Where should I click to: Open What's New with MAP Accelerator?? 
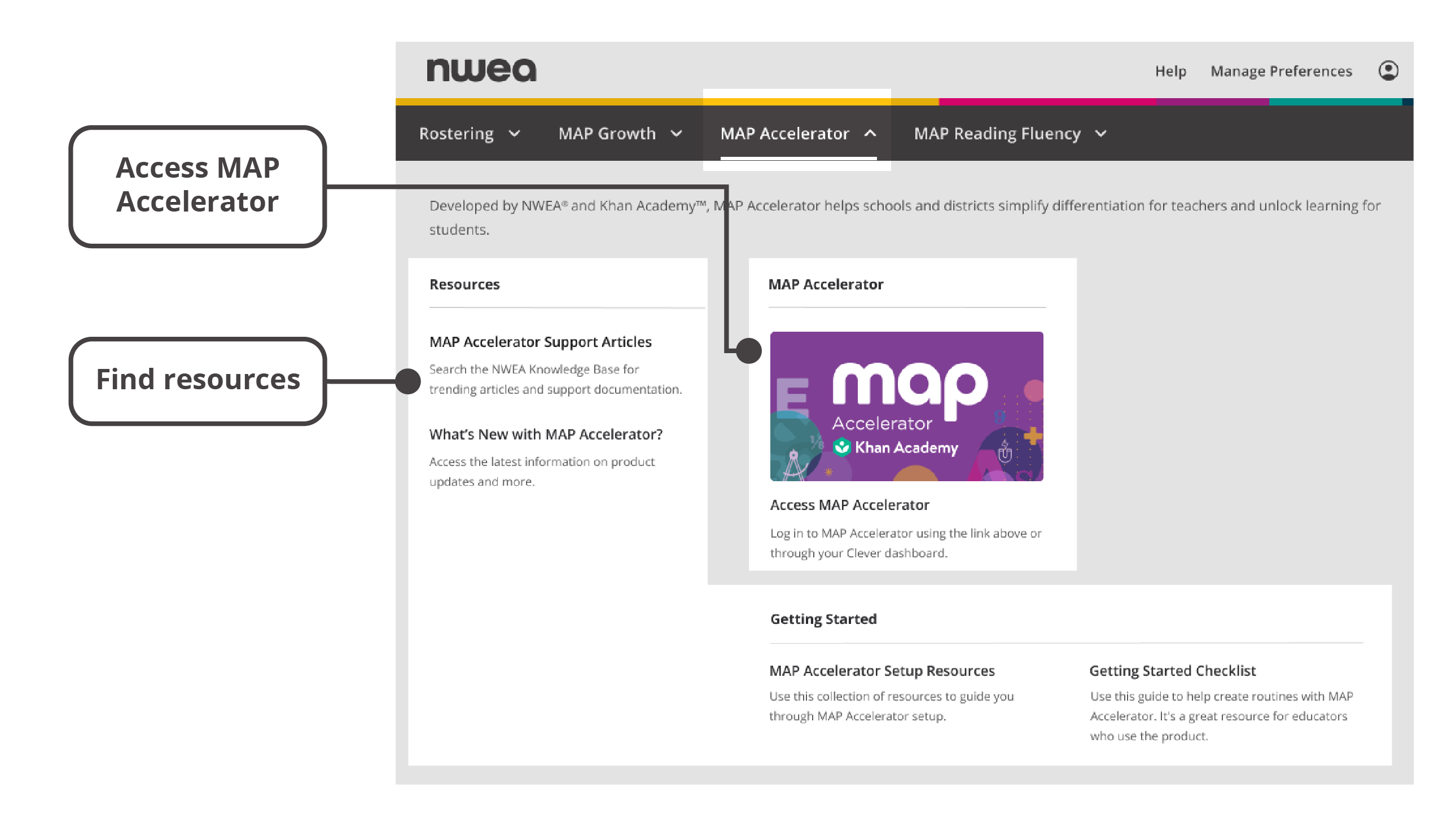546,434
